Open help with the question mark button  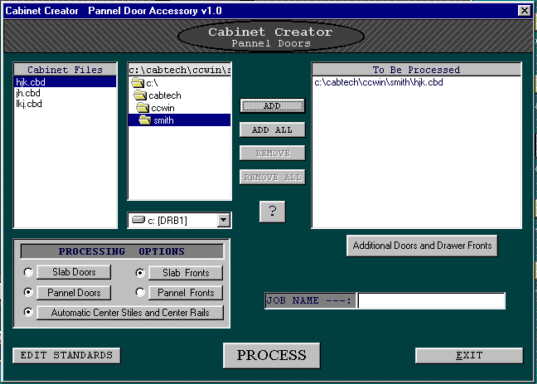[272, 211]
